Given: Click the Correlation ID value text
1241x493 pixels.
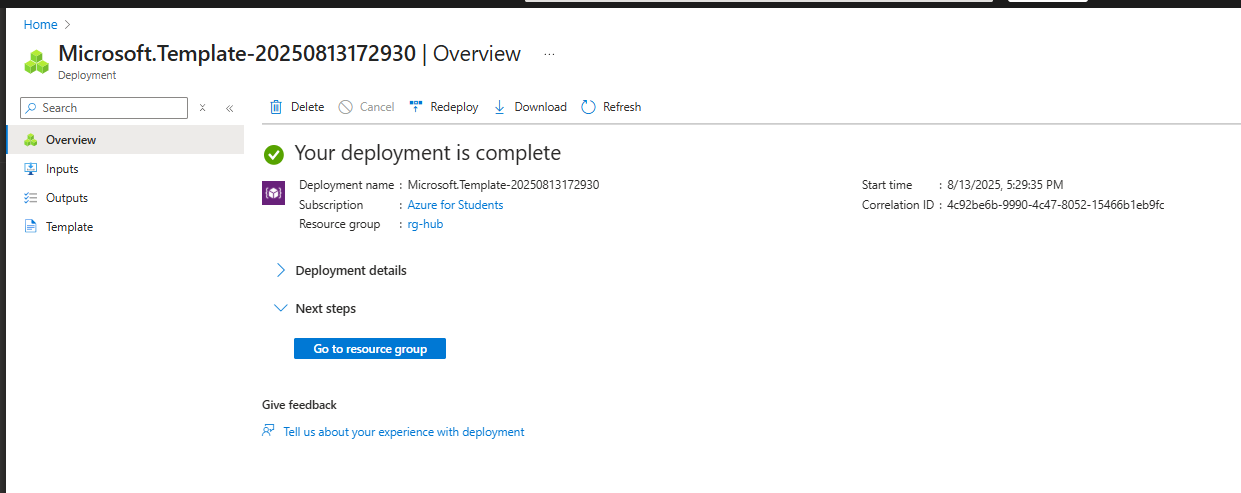Looking at the screenshot, I should (1056, 205).
